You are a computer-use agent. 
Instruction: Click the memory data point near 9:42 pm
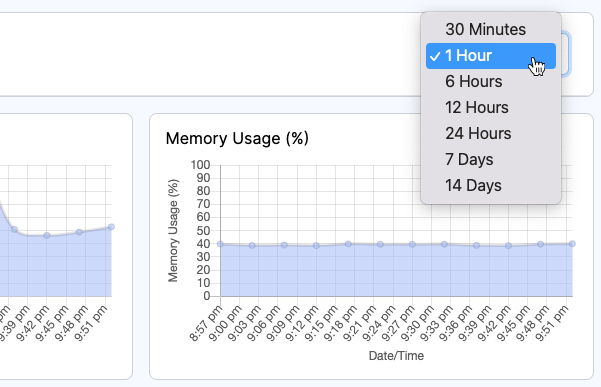click(x=508, y=246)
